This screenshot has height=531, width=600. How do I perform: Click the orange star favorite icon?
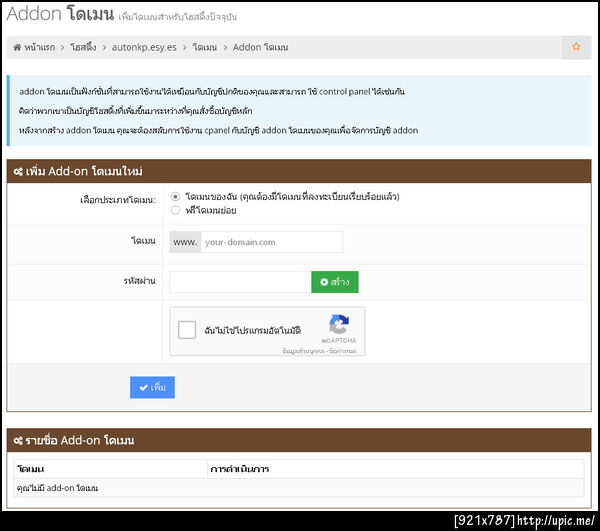tap(576, 47)
